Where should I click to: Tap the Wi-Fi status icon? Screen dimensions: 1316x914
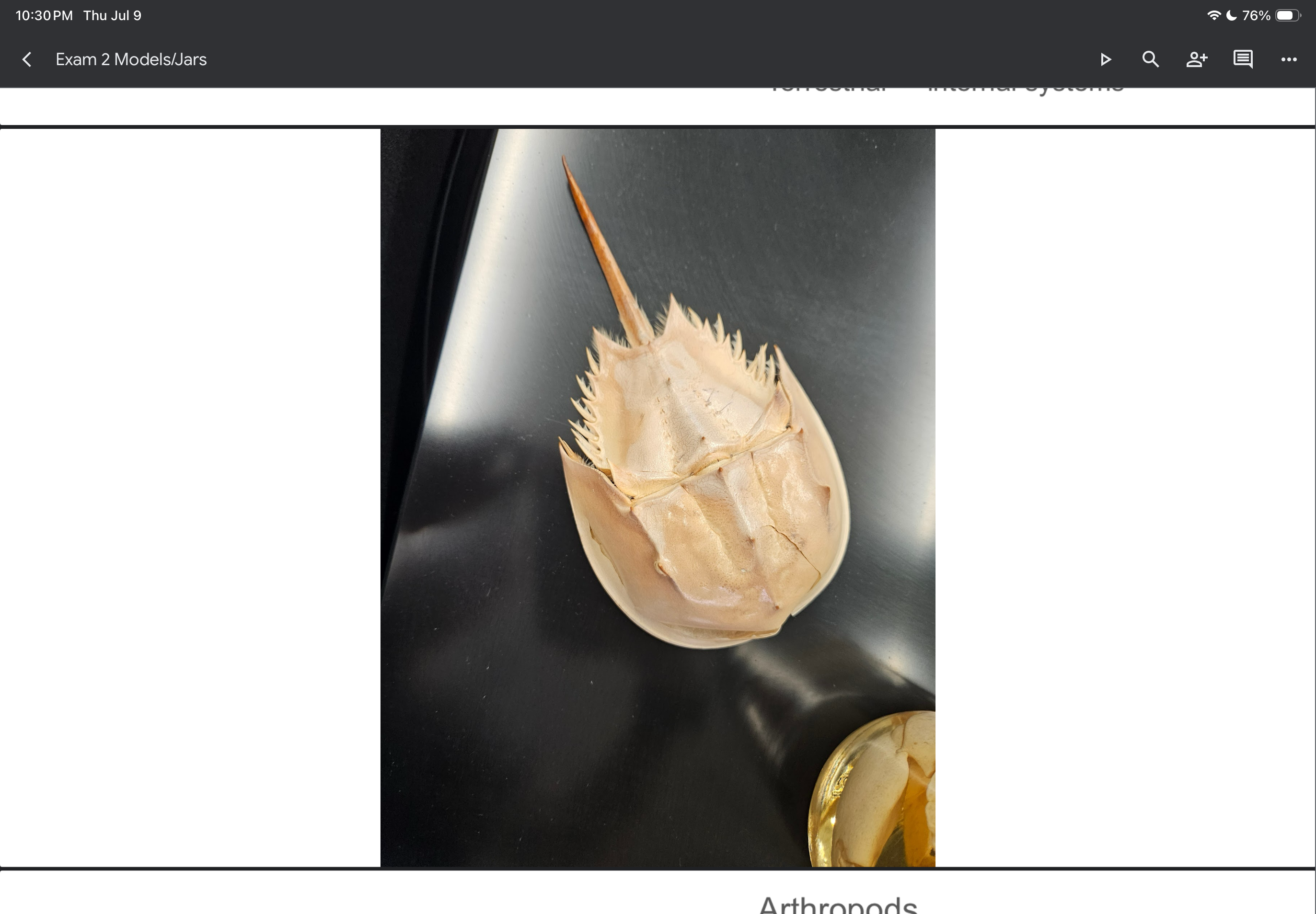click(1213, 15)
